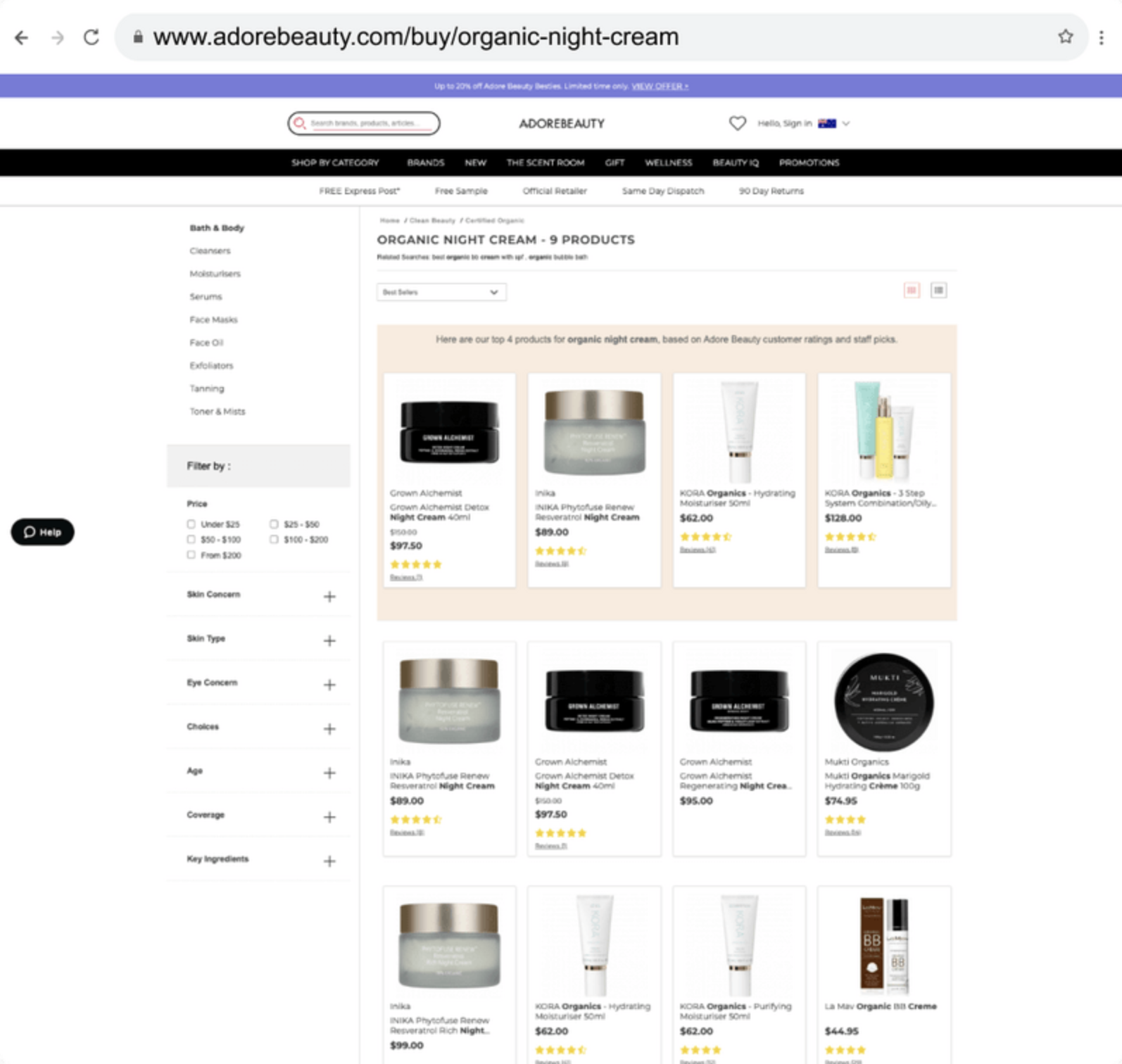Open the Beauty IQ menu
The height and width of the screenshot is (1064, 1122).
736,163
